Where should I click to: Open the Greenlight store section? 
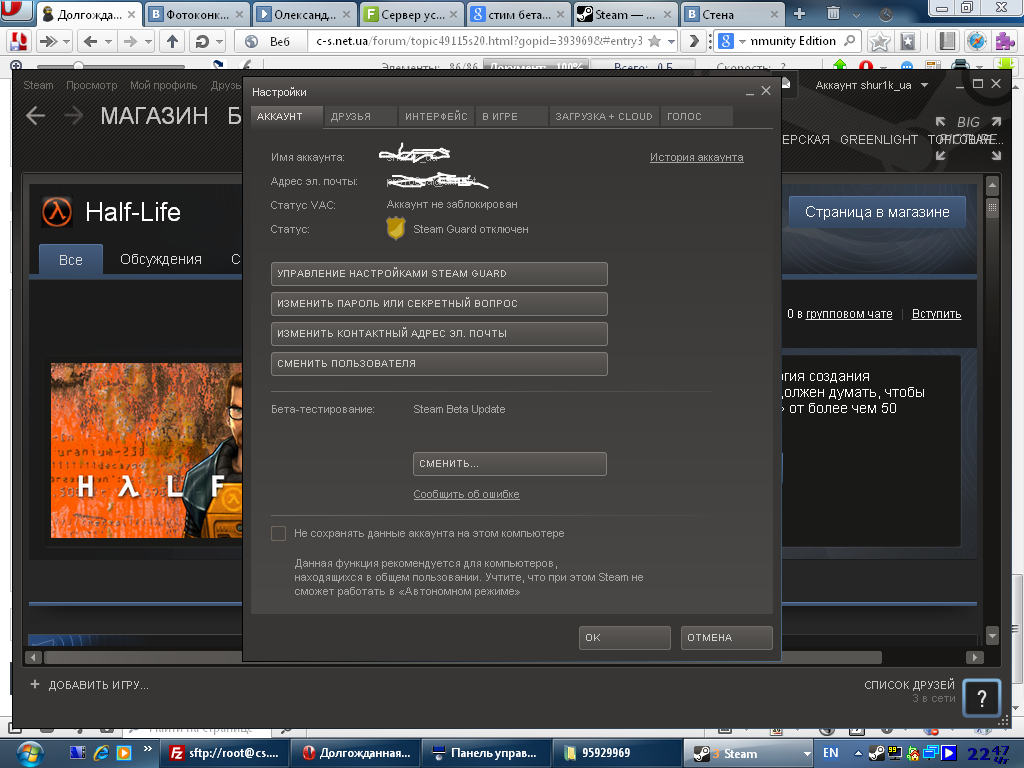coord(878,140)
